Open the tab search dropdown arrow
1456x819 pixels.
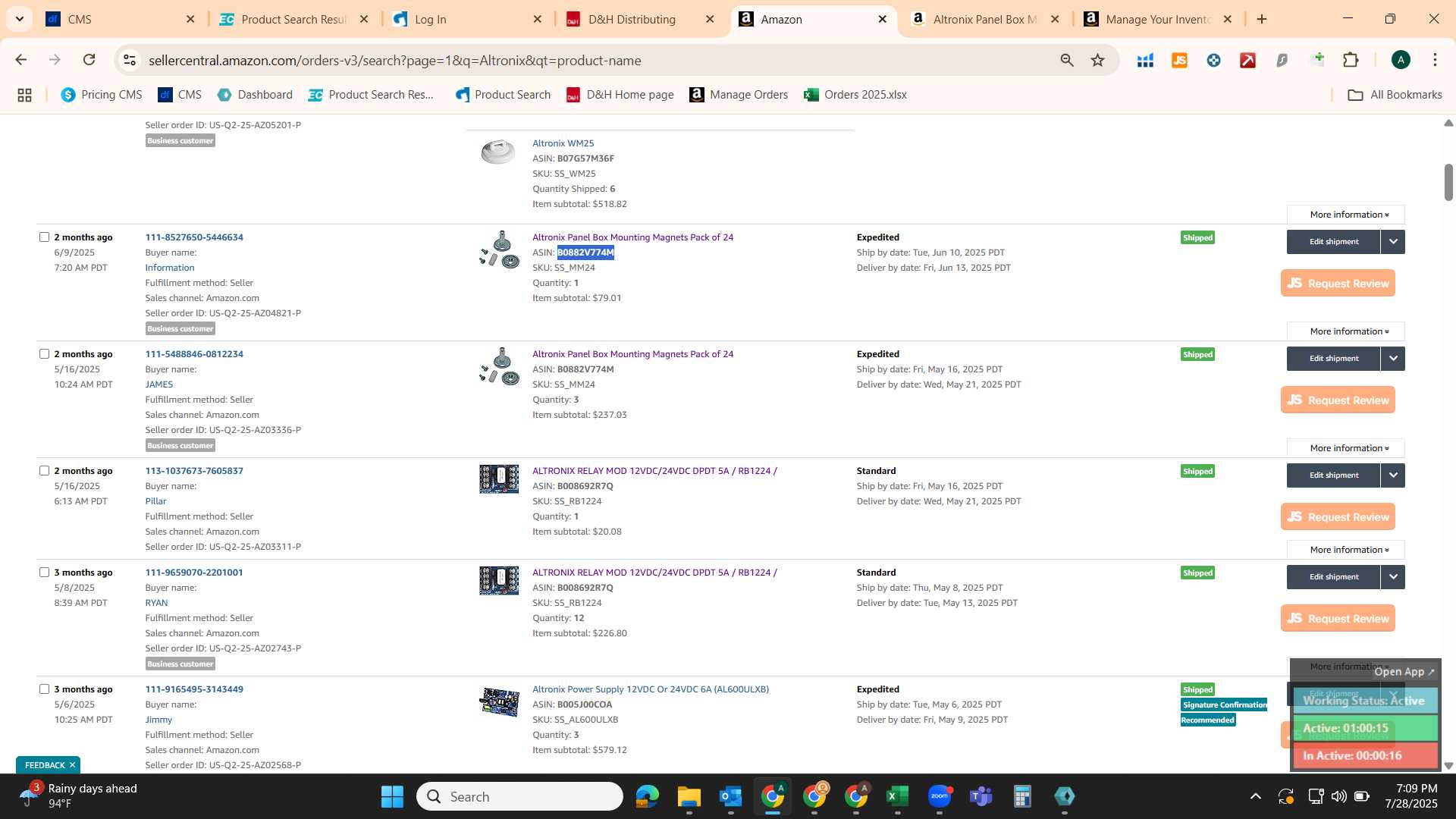pyautogui.click(x=20, y=19)
